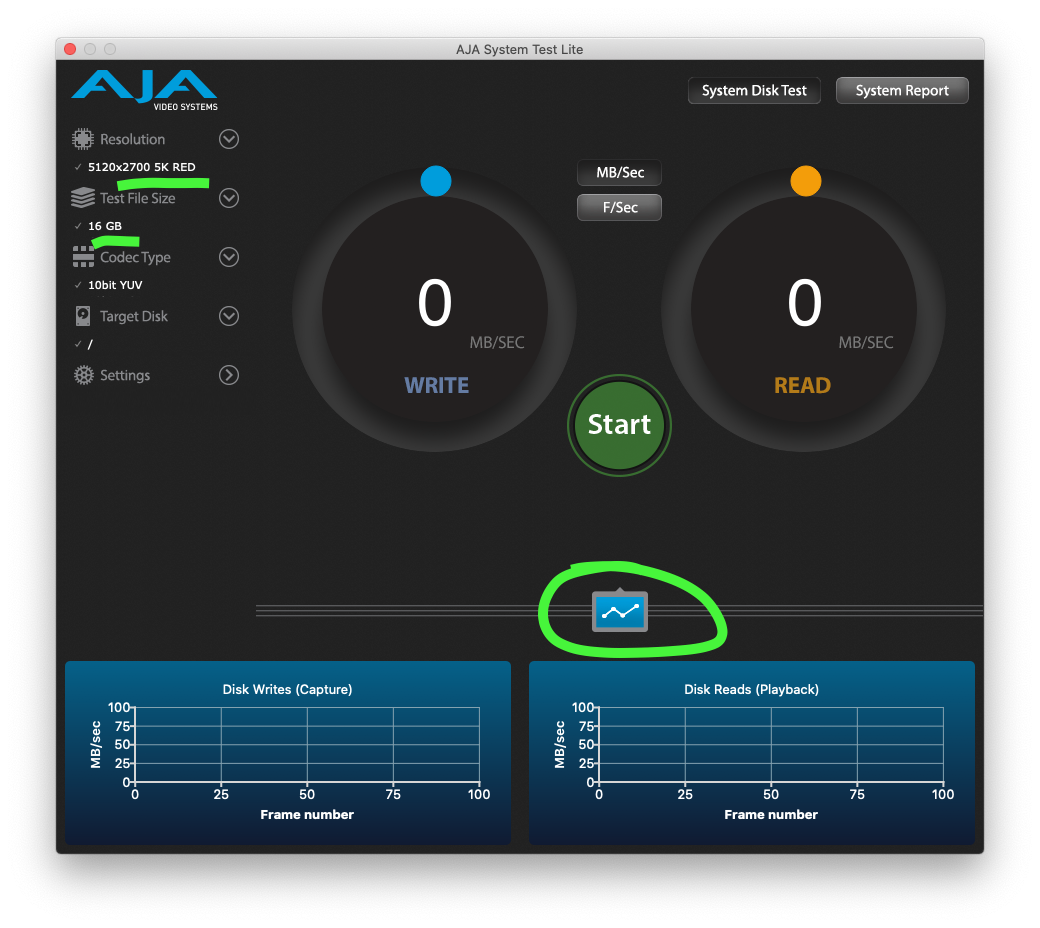
Task: Click the Codec Type label
Action: click(135, 257)
